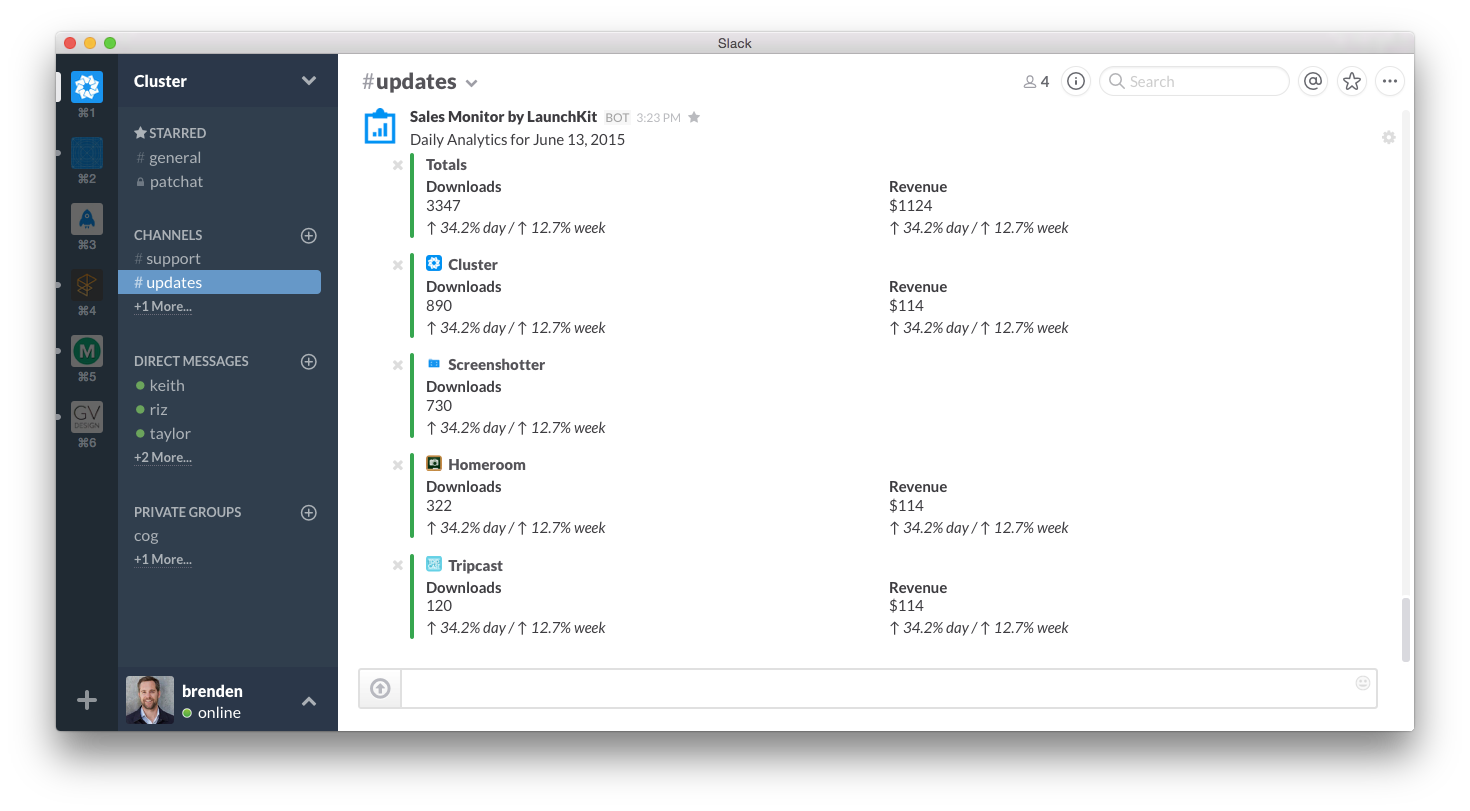Click the Totals revenue value $1124
Viewport: 1470px width, 811px height.
[910, 206]
